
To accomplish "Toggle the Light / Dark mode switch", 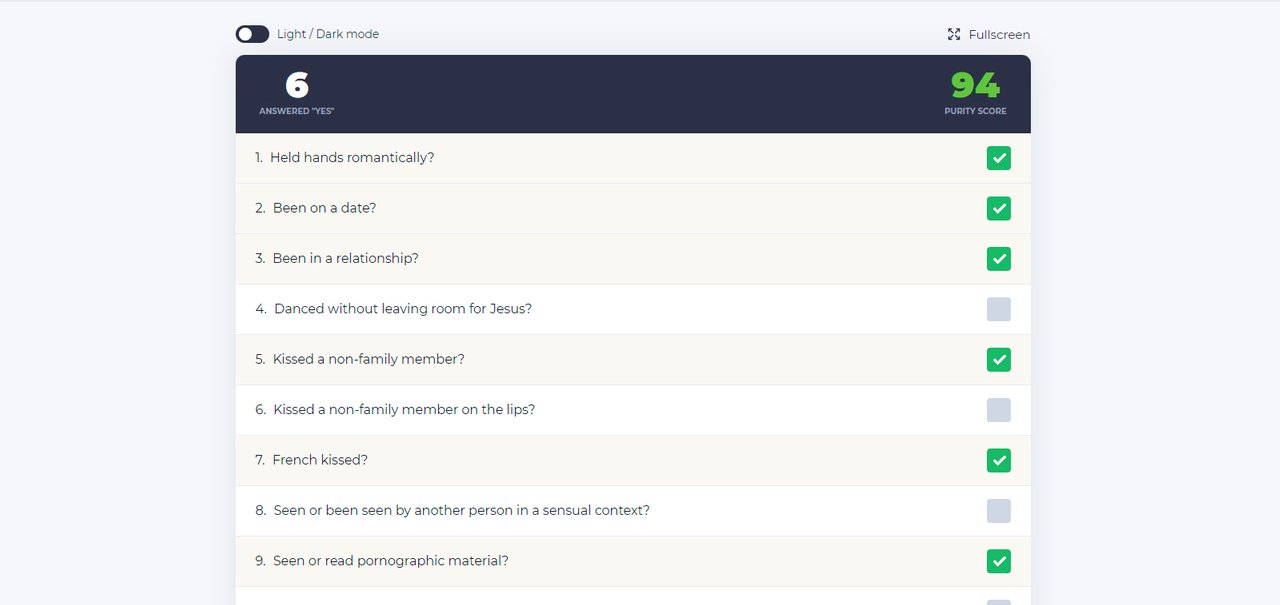I will pos(252,34).
